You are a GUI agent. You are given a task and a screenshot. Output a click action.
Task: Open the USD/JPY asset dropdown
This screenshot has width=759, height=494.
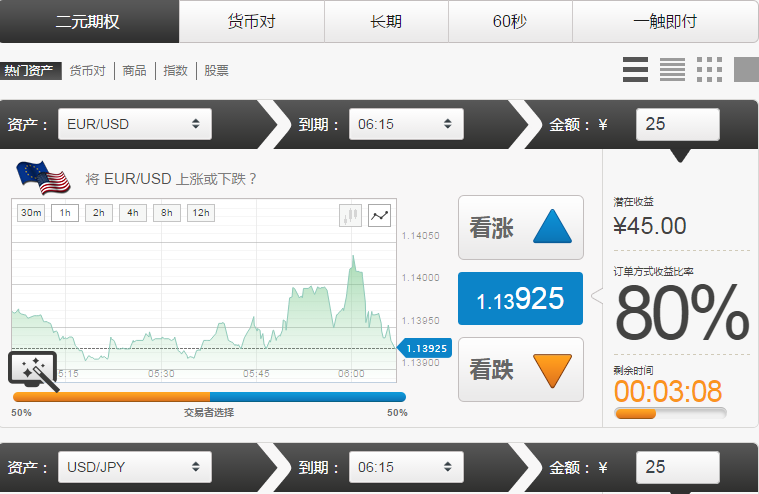135,467
